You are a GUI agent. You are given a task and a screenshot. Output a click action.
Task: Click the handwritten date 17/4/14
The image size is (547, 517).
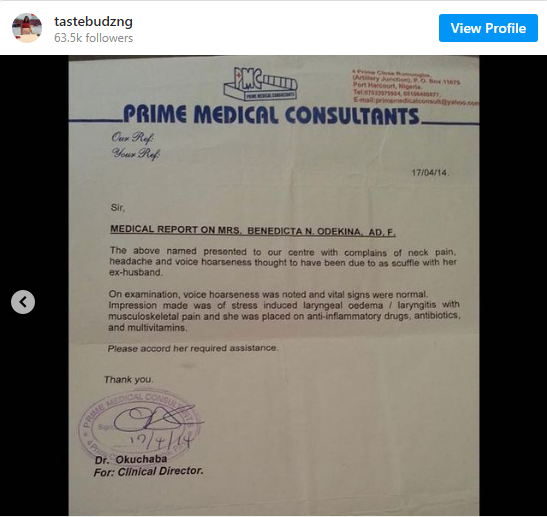(161, 441)
